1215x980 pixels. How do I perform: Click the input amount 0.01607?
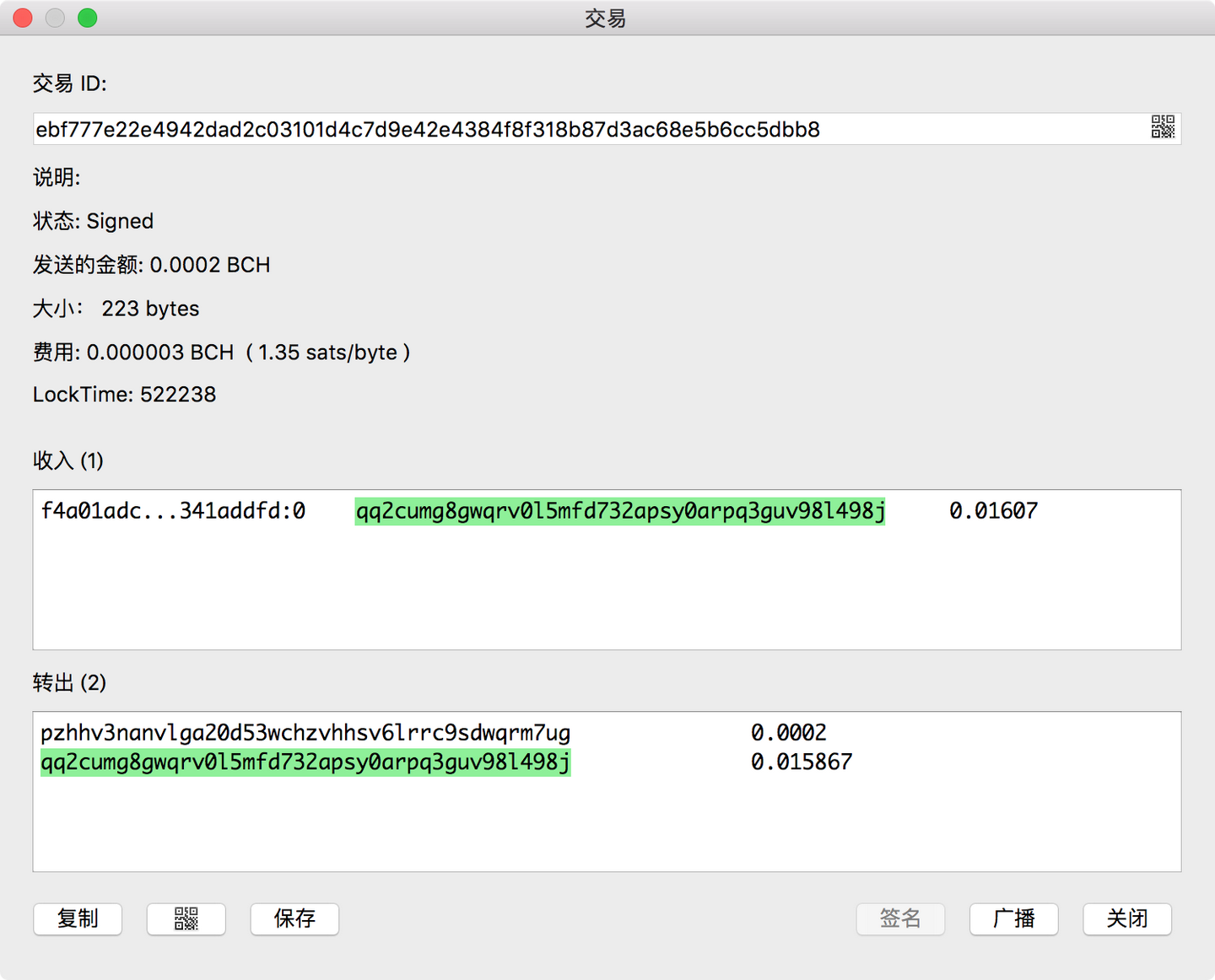pos(993,511)
